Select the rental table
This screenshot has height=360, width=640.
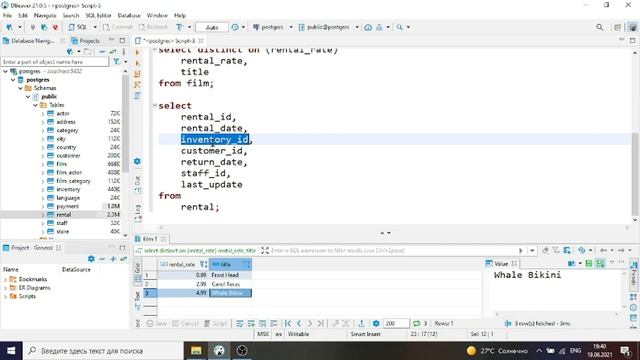coord(64,215)
